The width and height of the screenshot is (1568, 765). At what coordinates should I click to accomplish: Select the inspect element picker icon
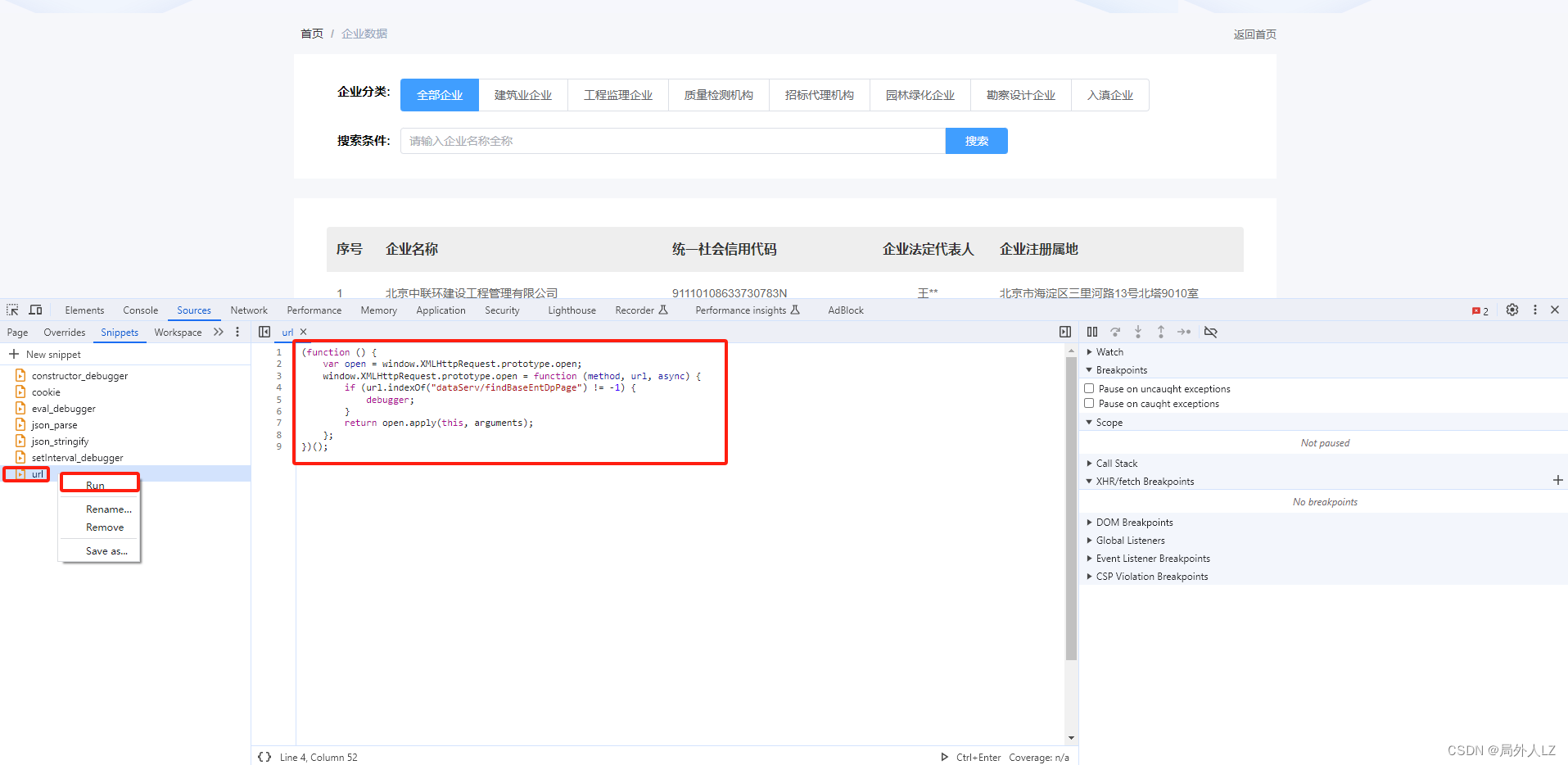[12, 310]
